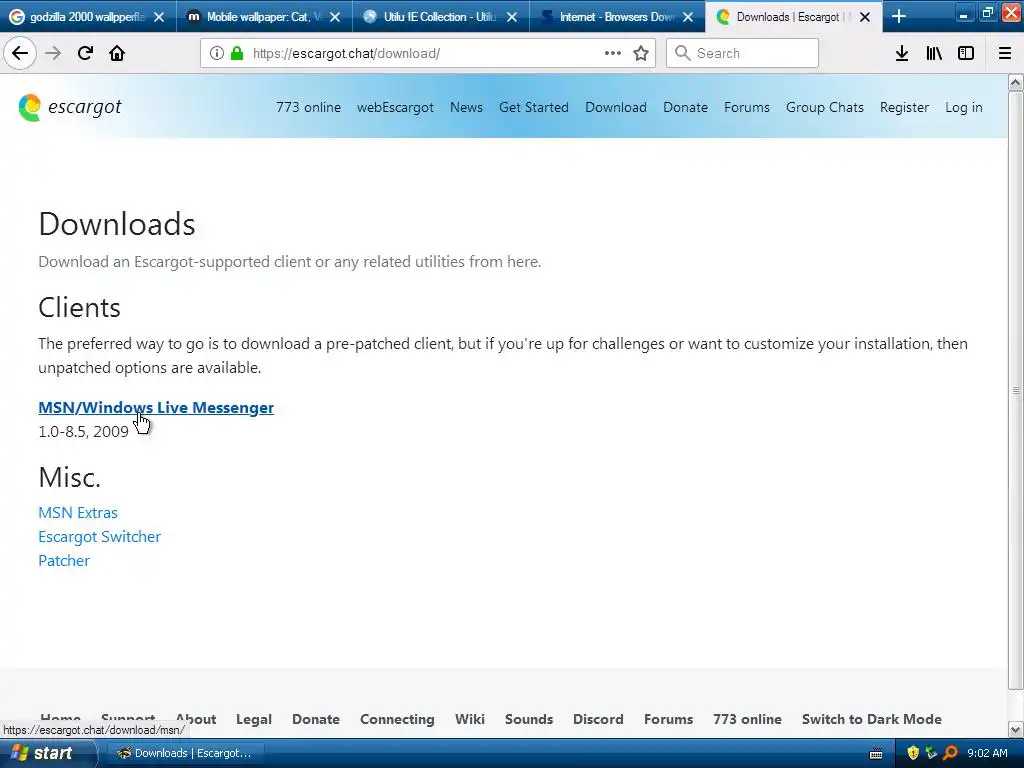Open the keyboard icon in the taskbar
Viewport: 1024px width, 768px height.
pyautogui.click(x=876, y=754)
